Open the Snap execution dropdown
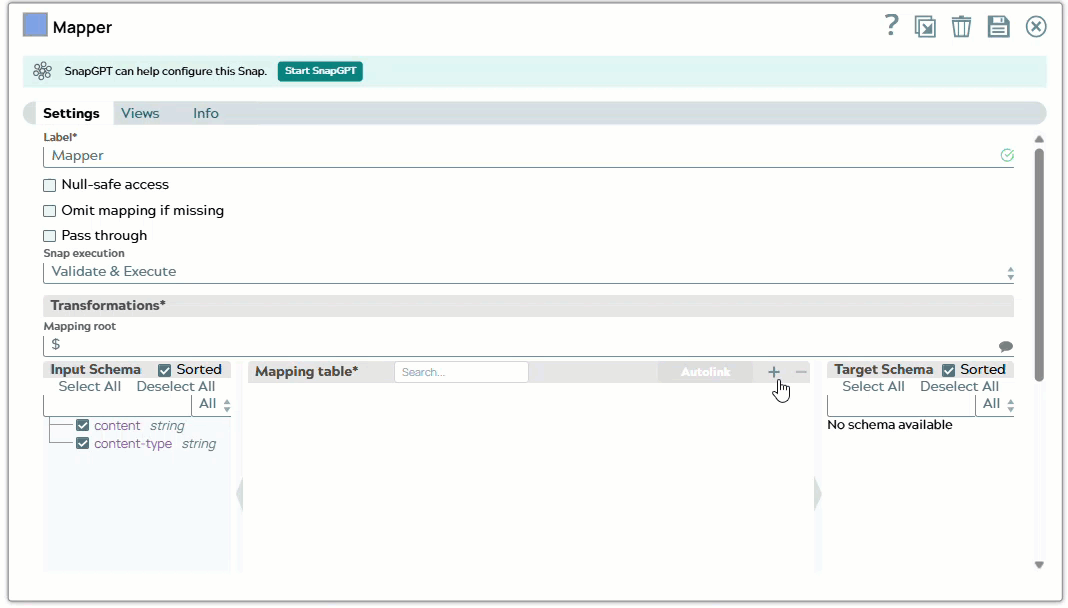Viewport: 1068px width, 608px height. pyautogui.click(x=529, y=272)
